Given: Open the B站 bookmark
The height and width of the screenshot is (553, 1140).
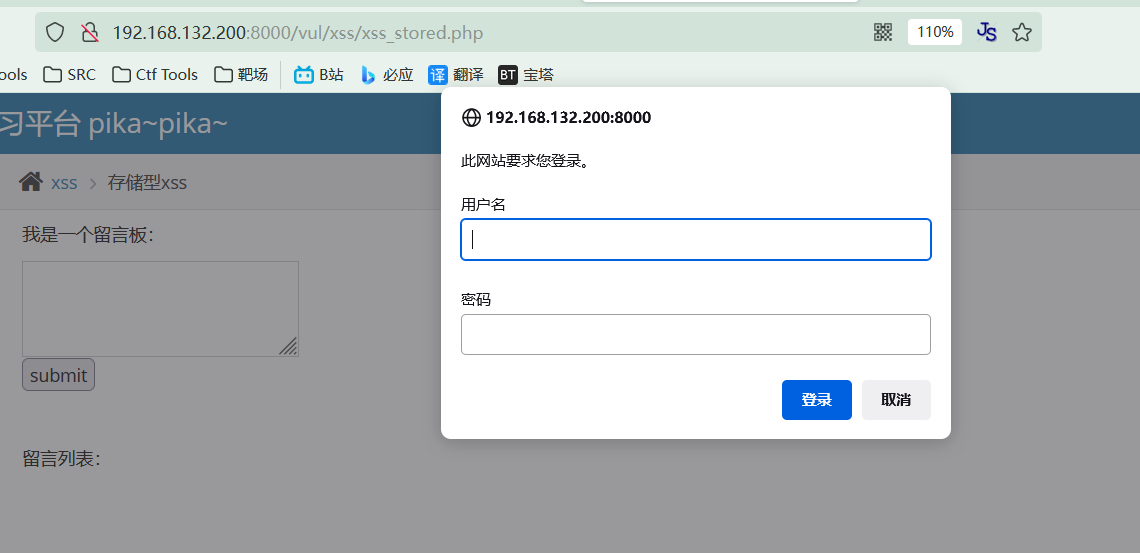Looking at the screenshot, I should (x=318, y=75).
